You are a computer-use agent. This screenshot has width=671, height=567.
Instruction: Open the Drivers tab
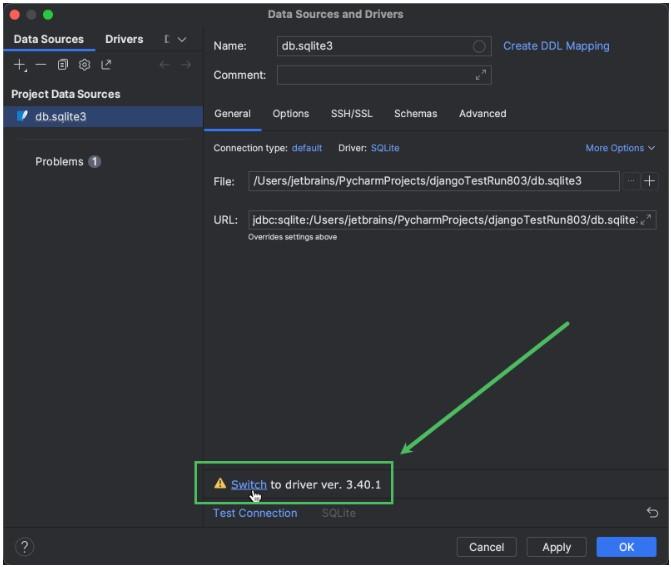click(x=124, y=40)
